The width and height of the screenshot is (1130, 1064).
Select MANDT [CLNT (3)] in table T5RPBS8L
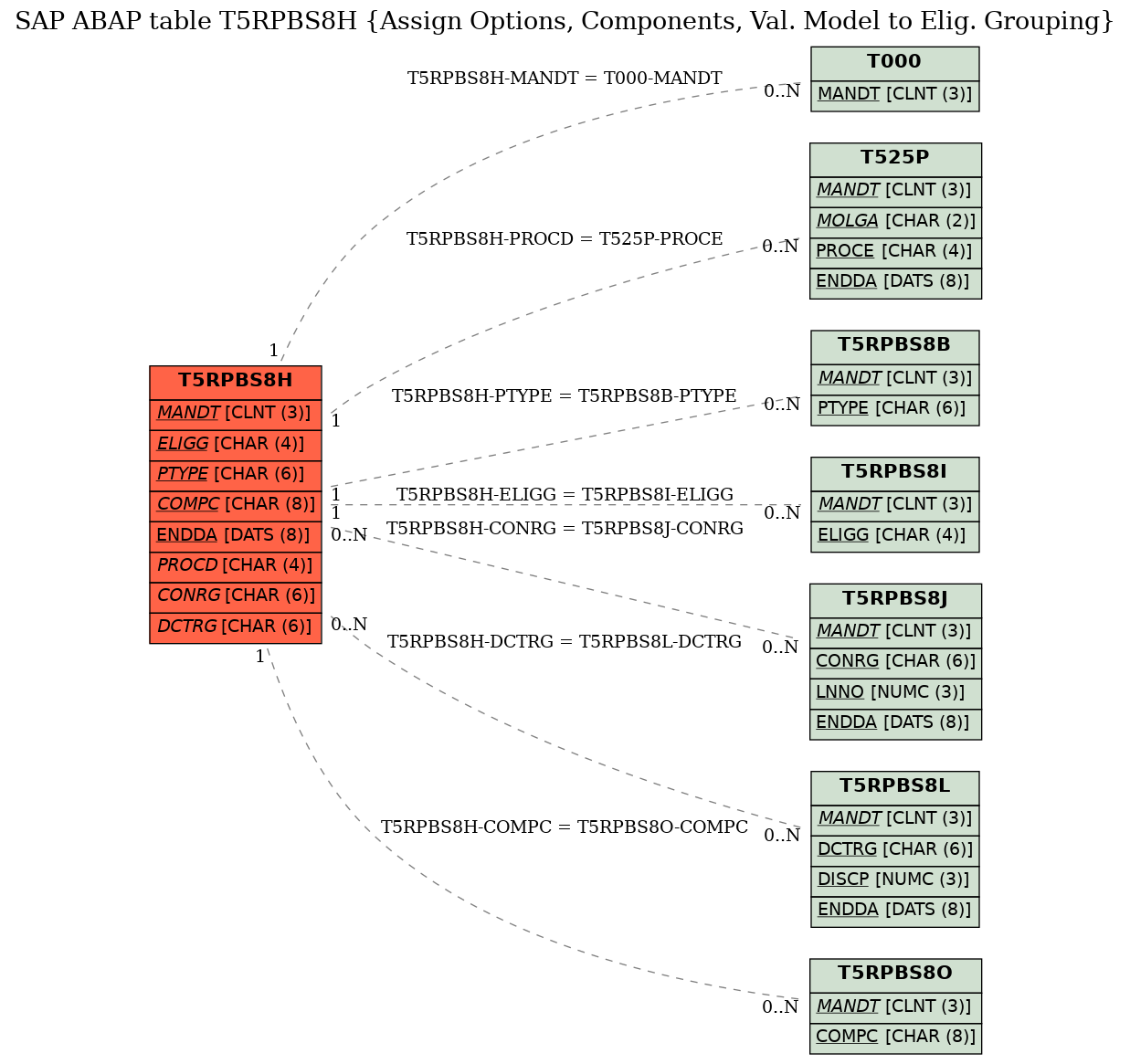tap(895, 819)
